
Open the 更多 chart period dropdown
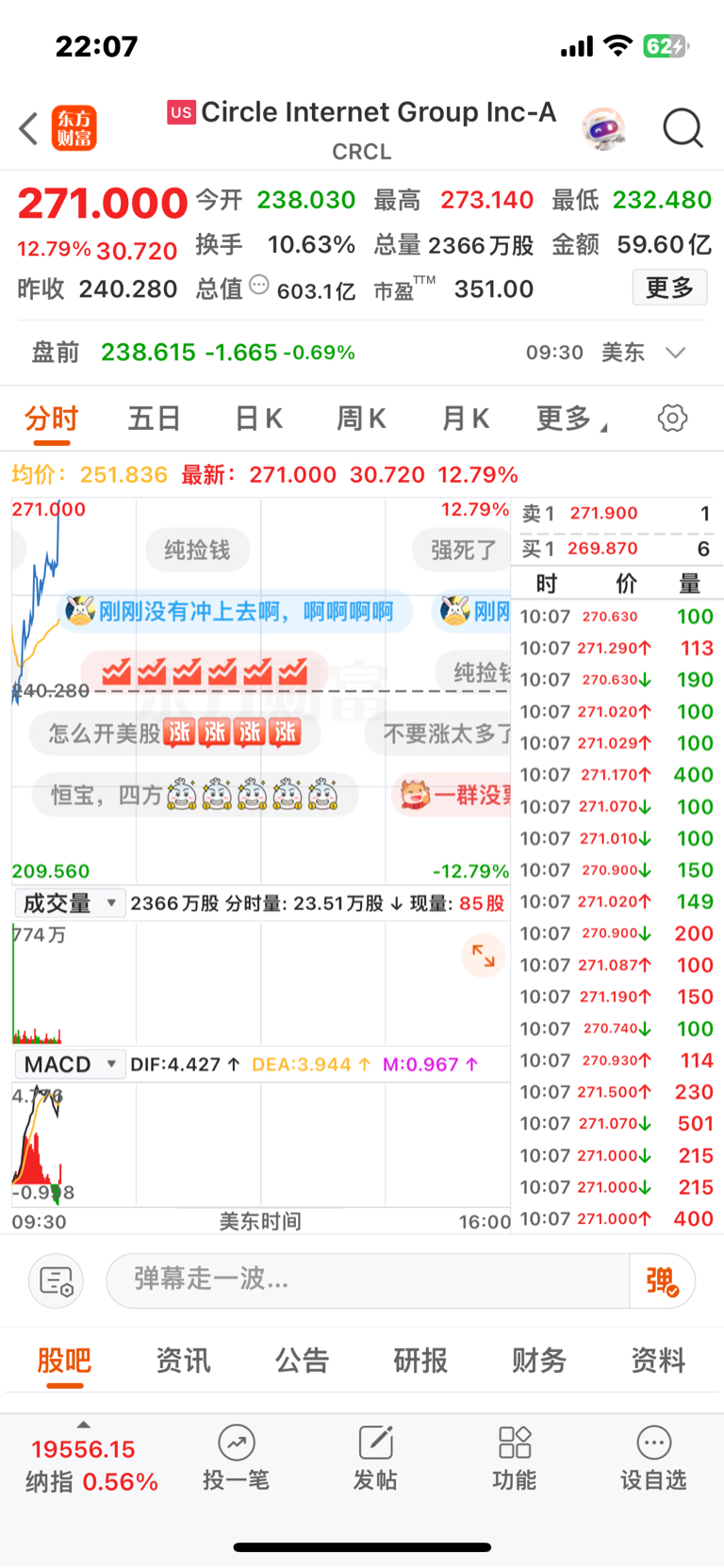572,418
